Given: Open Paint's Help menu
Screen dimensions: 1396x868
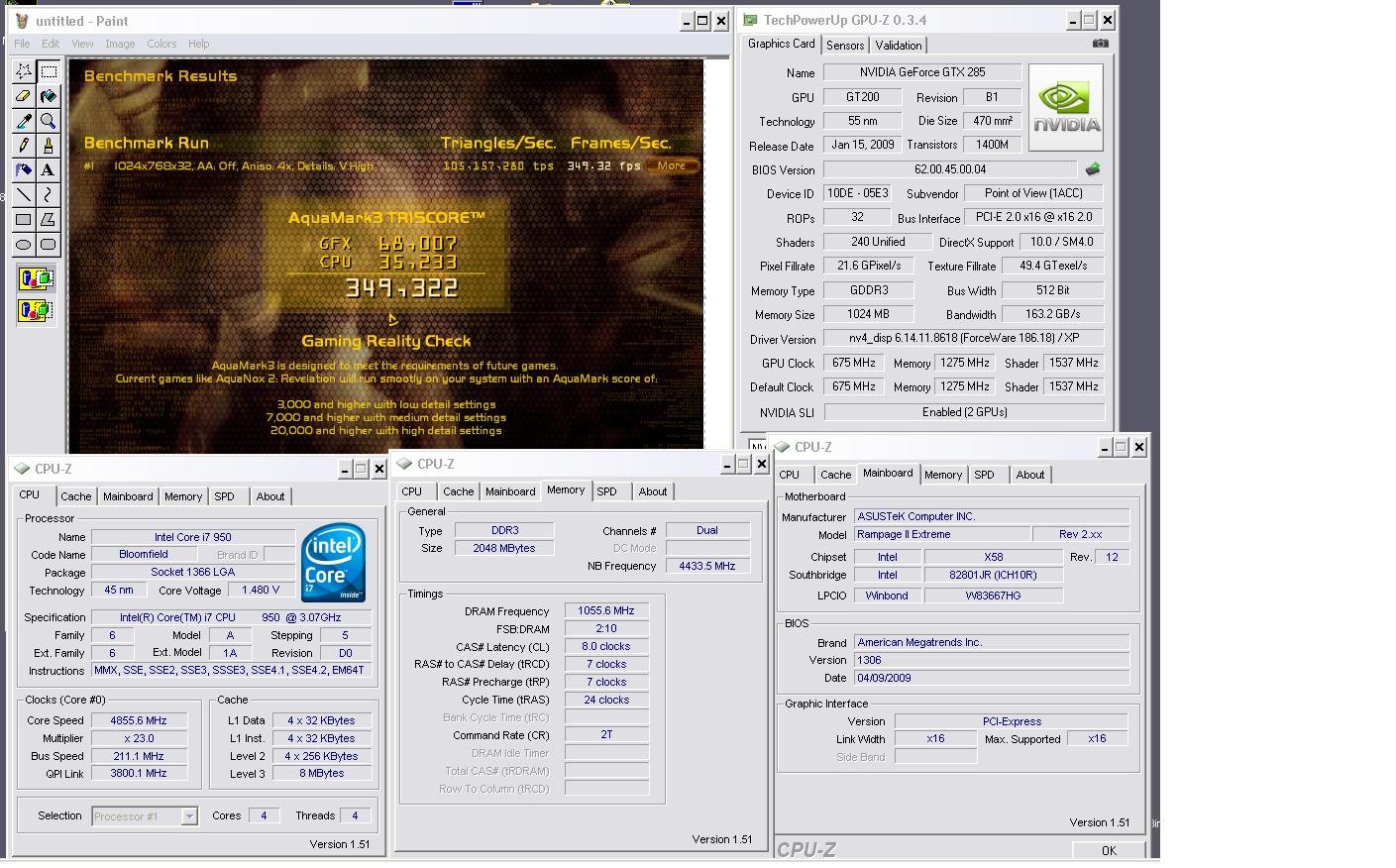Looking at the screenshot, I should click(x=199, y=44).
